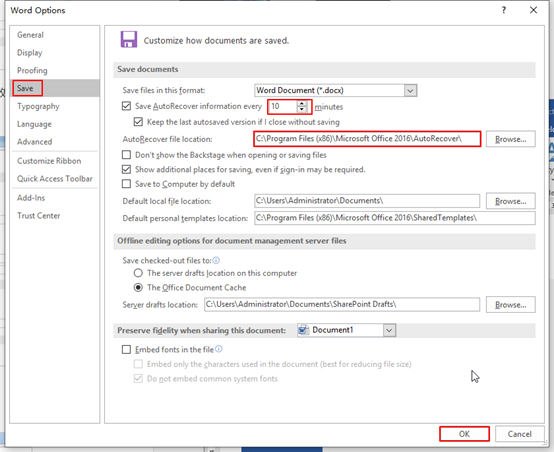This screenshot has height=452, width=554.
Task: Confirm settings with the OK button
Action: tap(464, 434)
